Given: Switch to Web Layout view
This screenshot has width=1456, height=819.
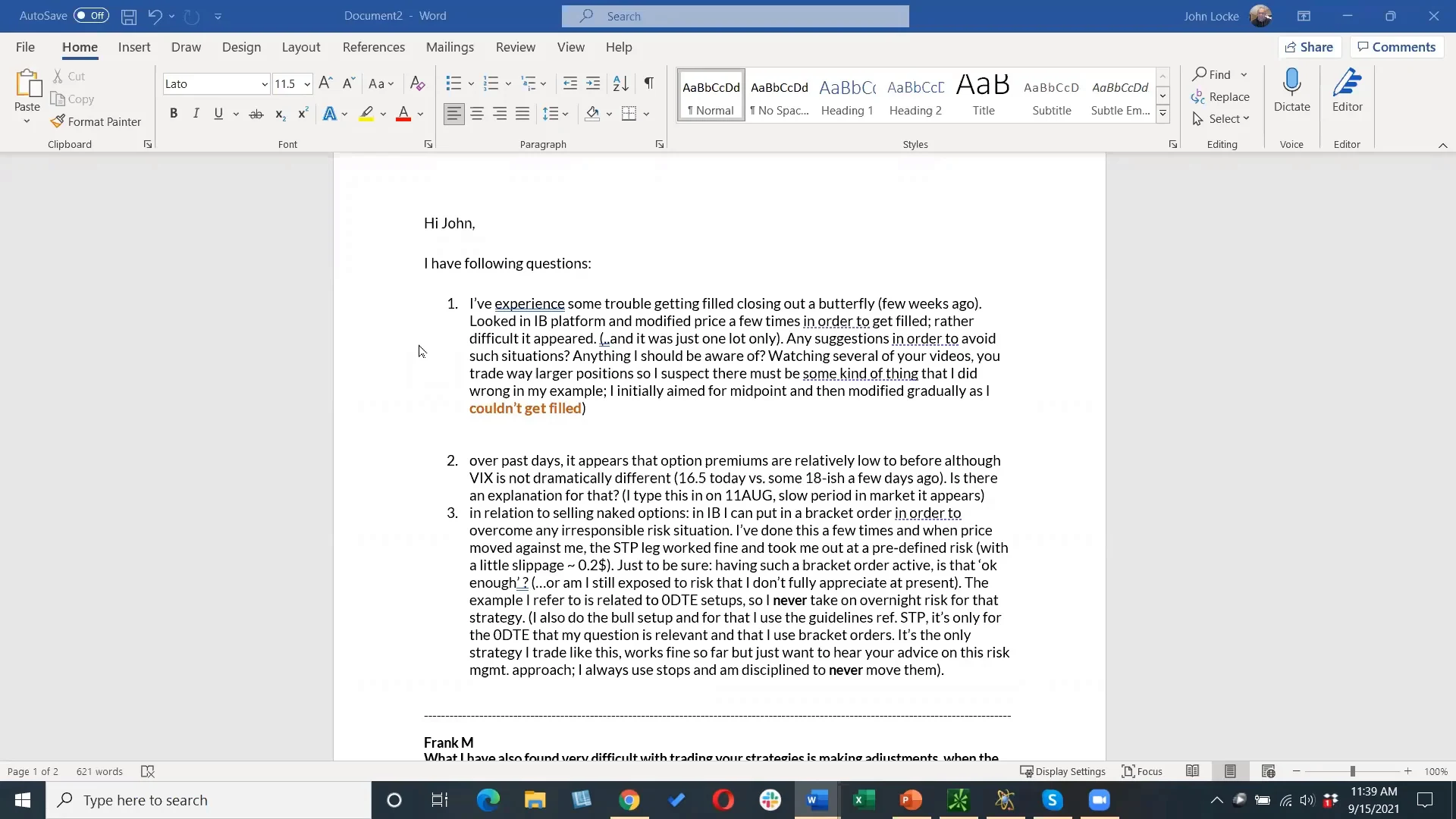Looking at the screenshot, I should tap(1268, 771).
